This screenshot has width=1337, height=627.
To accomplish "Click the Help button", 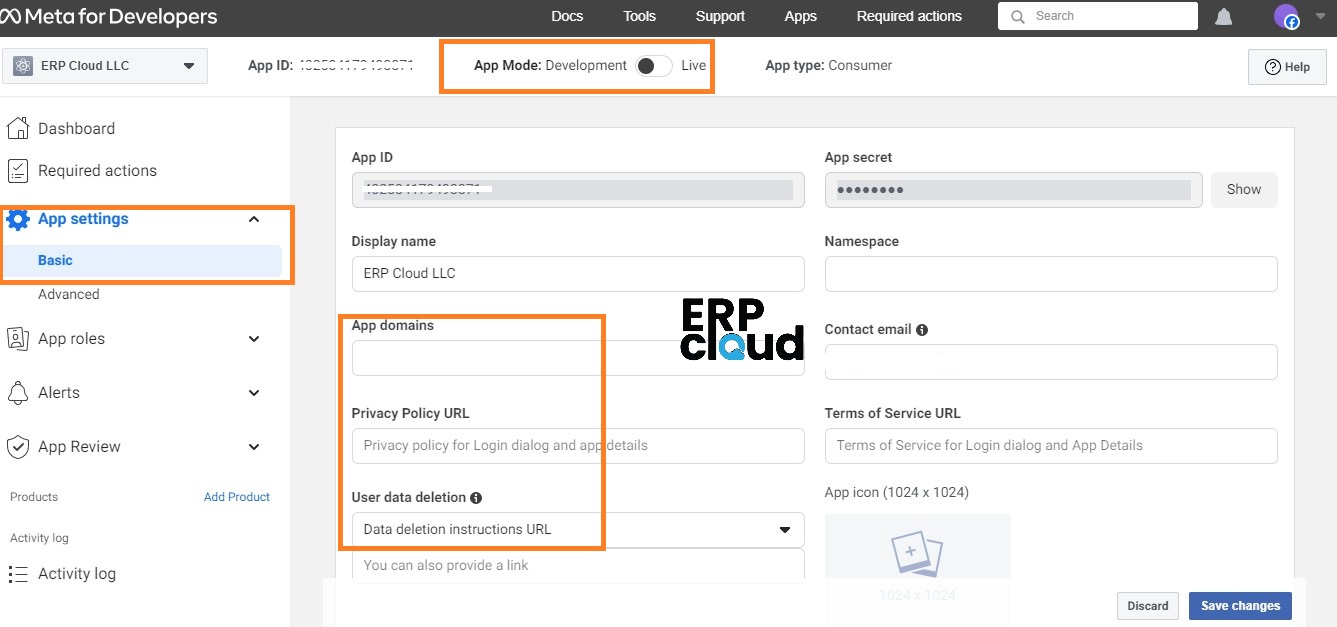I will point(1287,67).
